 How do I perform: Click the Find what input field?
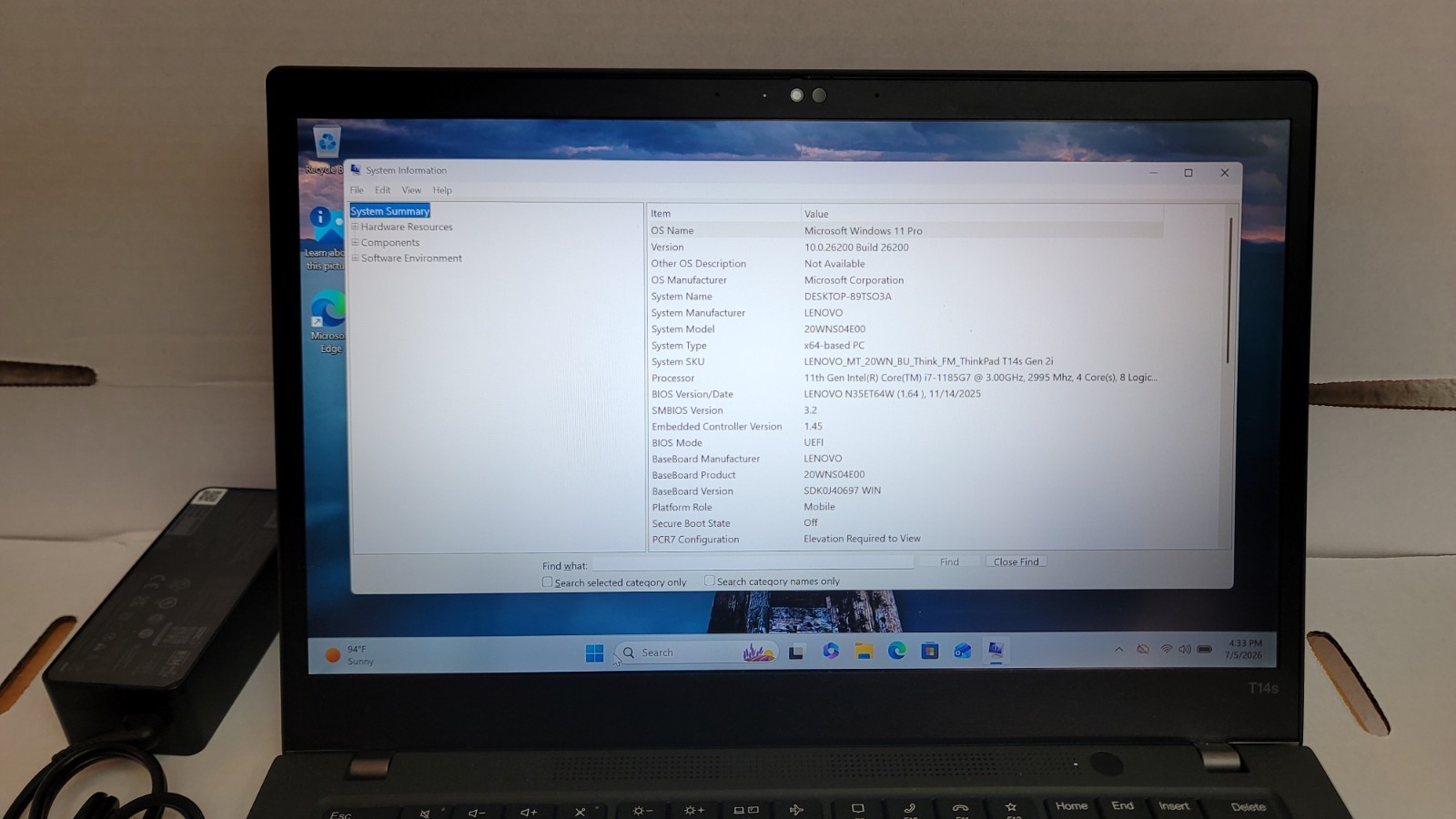pyautogui.click(x=753, y=563)
